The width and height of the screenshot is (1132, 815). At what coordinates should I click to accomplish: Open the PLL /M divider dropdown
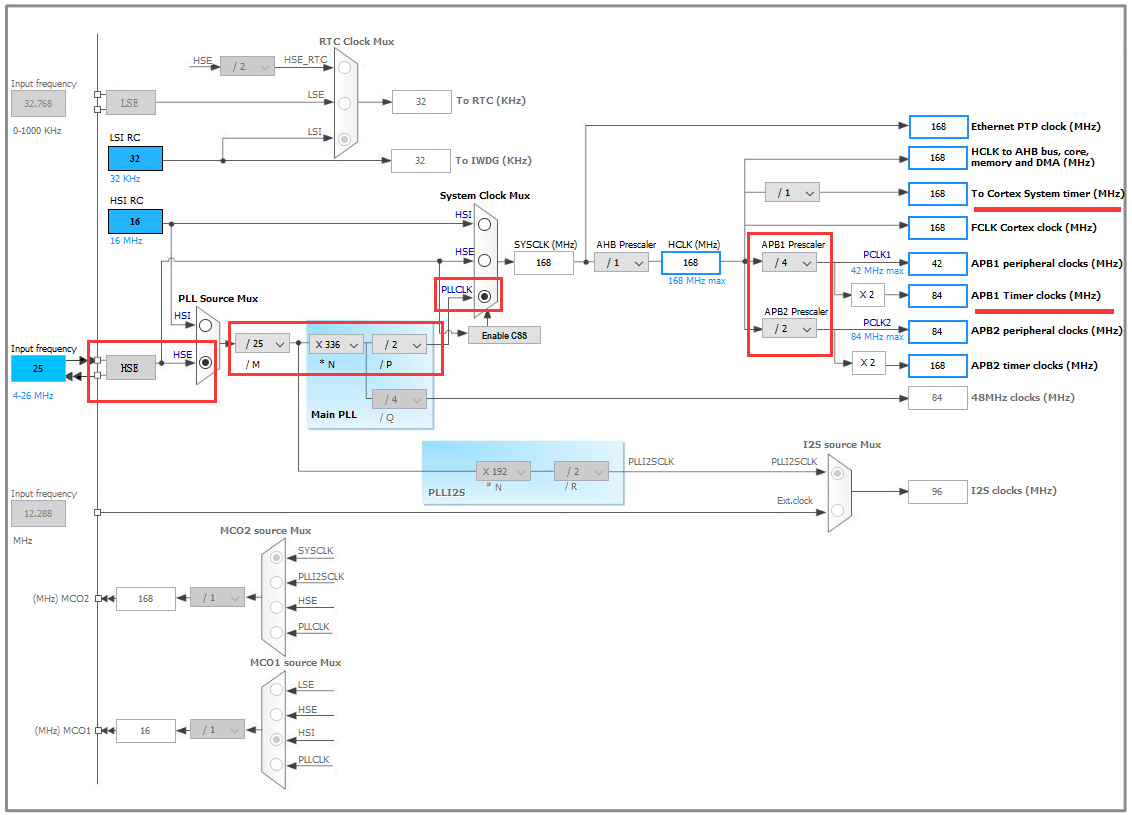pyautogui.click(x=263, y=344)
